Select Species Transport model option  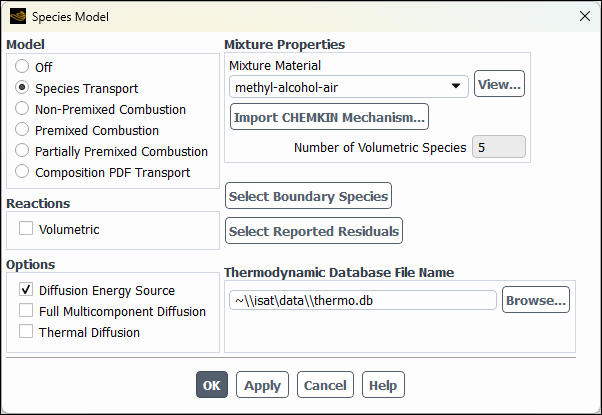23,88
